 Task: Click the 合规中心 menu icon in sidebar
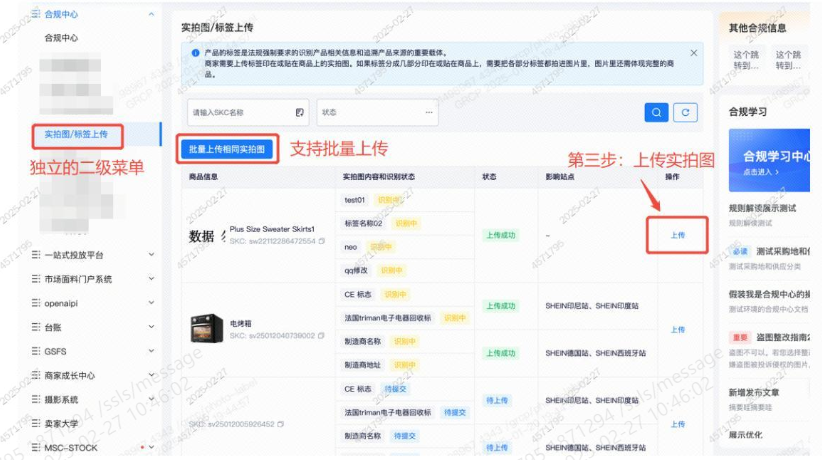pos(36,15)
